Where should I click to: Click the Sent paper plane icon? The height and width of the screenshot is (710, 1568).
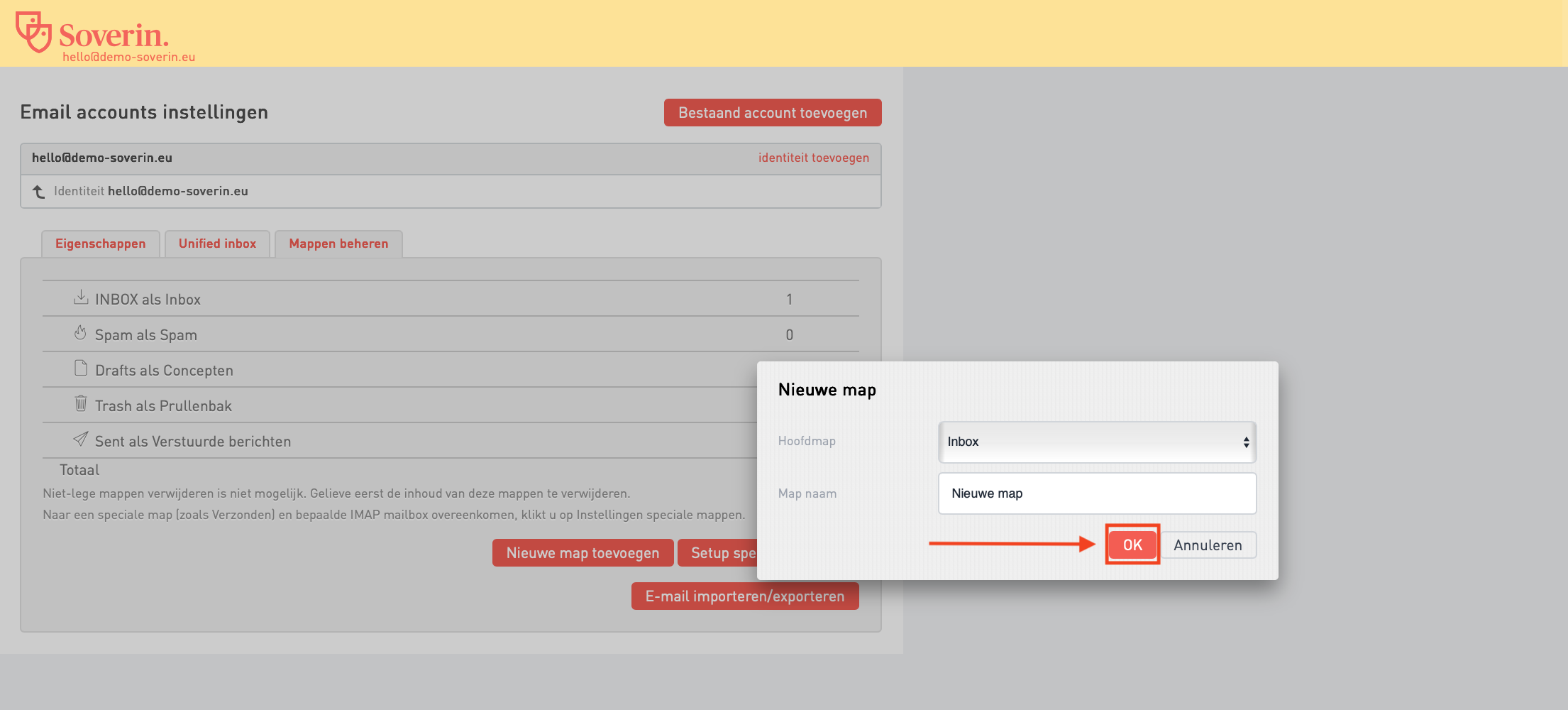tap(81, 439)
